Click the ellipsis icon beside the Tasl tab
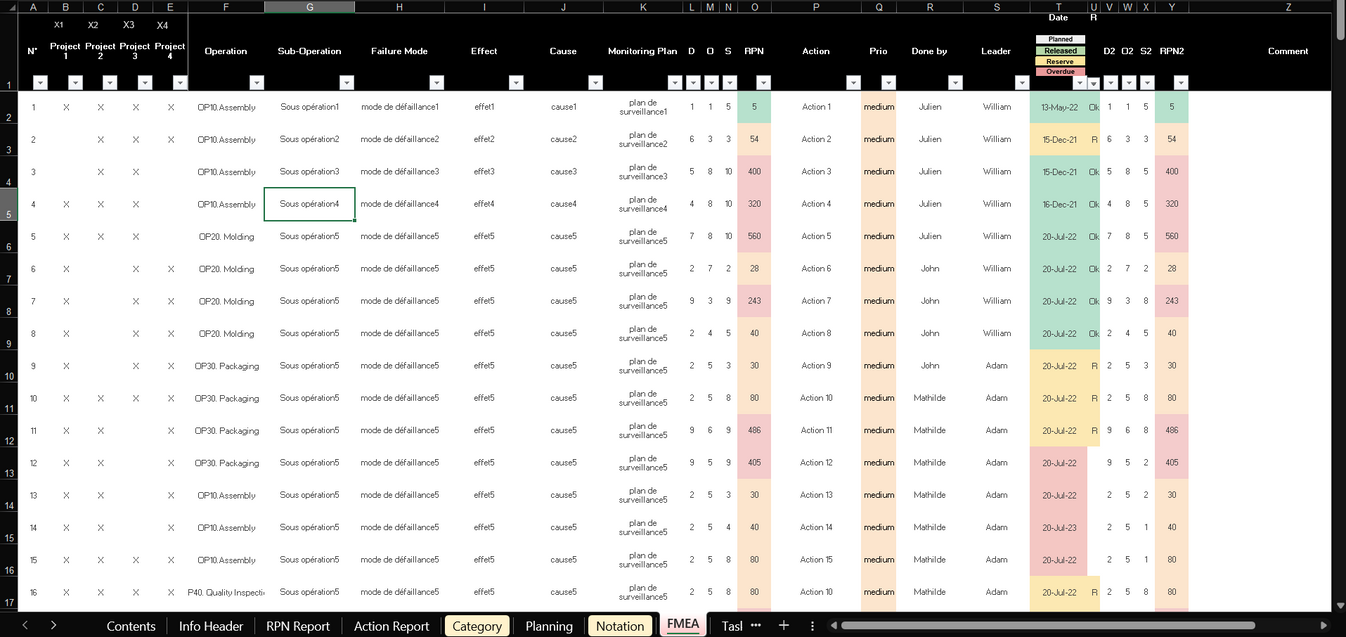 pos(757,625)
